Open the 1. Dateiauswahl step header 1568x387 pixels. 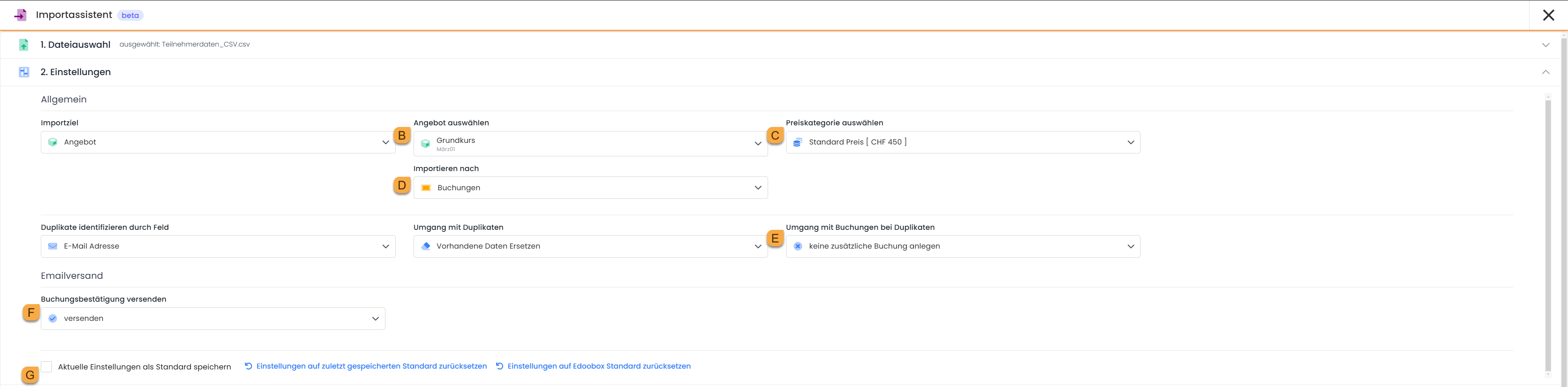[x=76, y=44]
